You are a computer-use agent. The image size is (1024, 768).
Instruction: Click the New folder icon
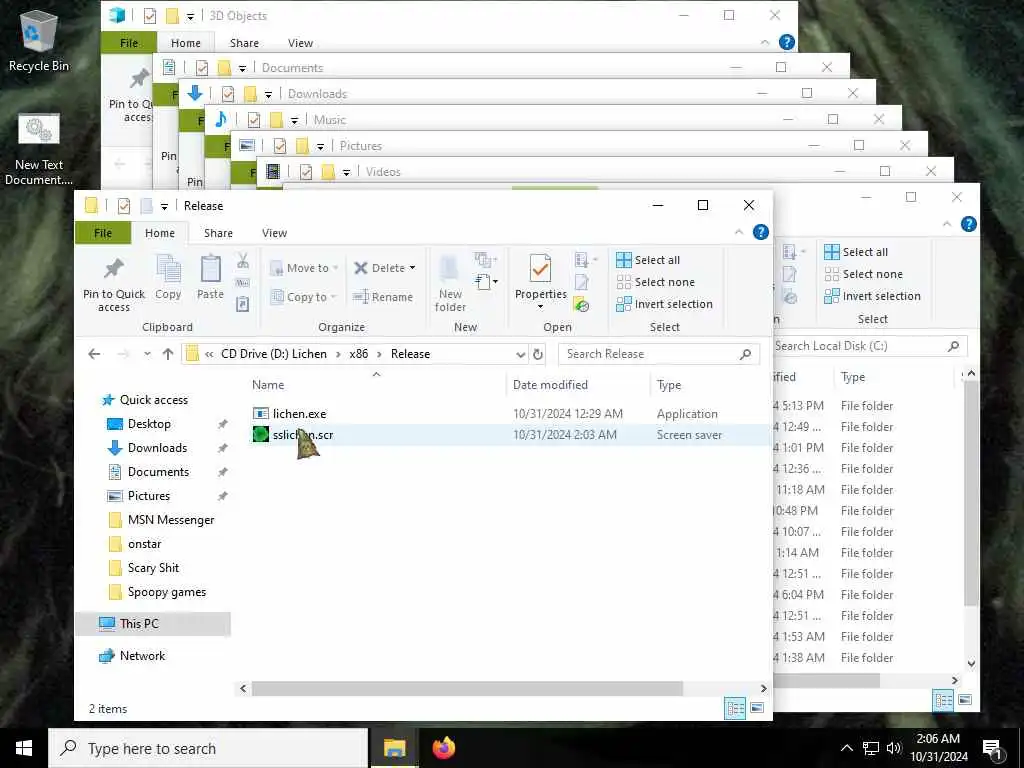pos(450,269)
